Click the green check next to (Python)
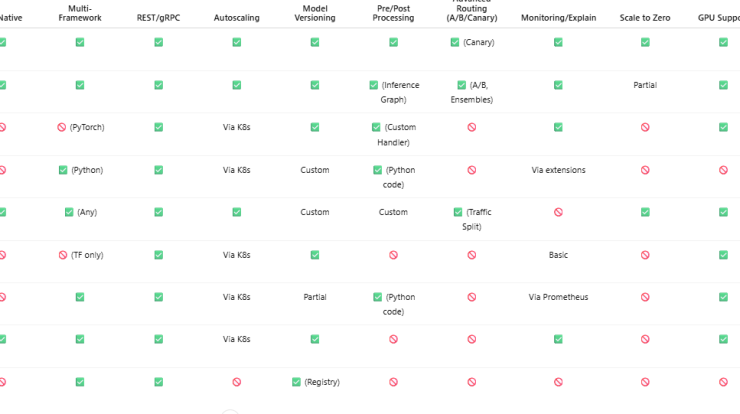 63,170
